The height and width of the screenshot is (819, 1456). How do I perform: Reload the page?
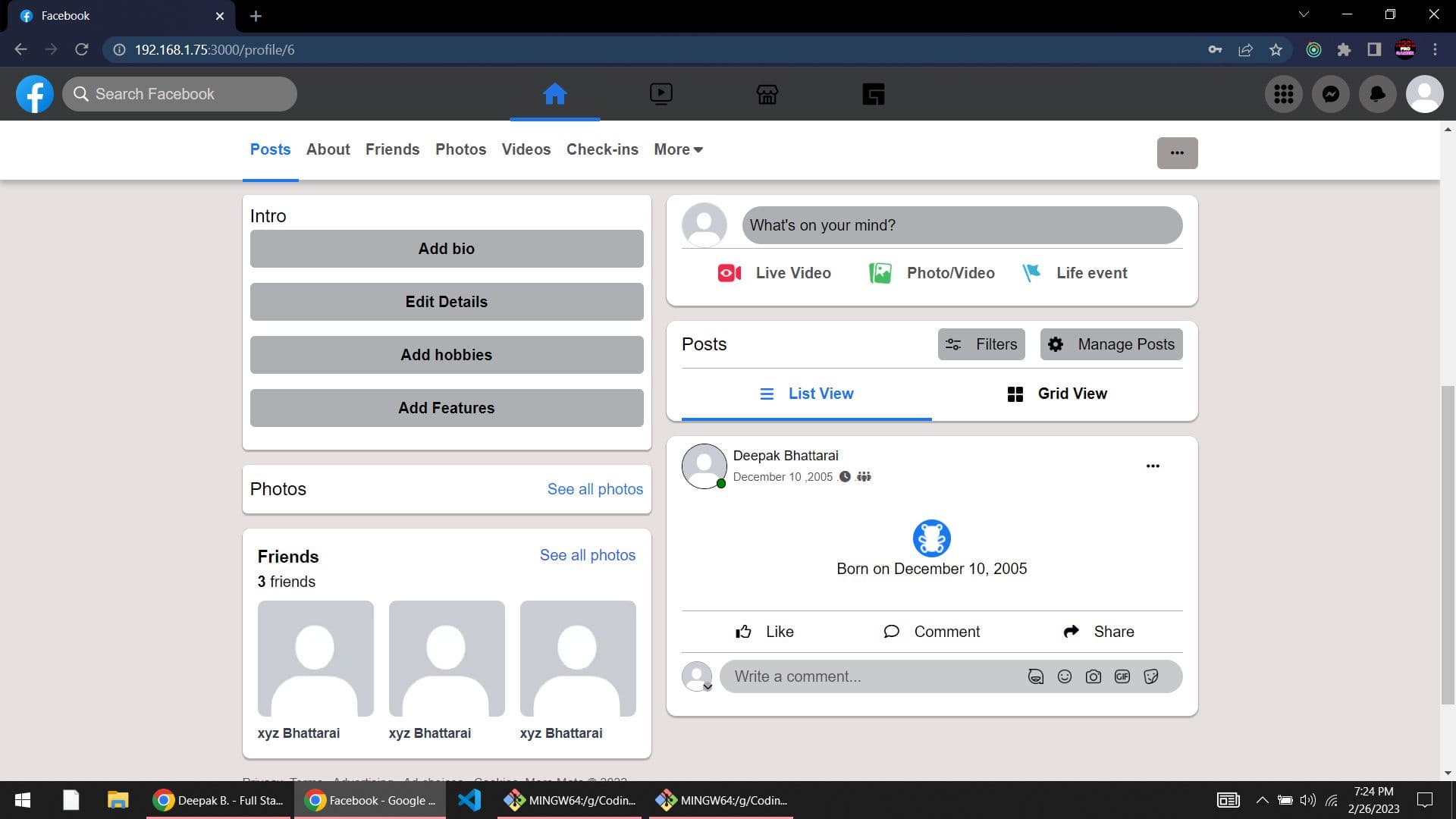(81, 49)
